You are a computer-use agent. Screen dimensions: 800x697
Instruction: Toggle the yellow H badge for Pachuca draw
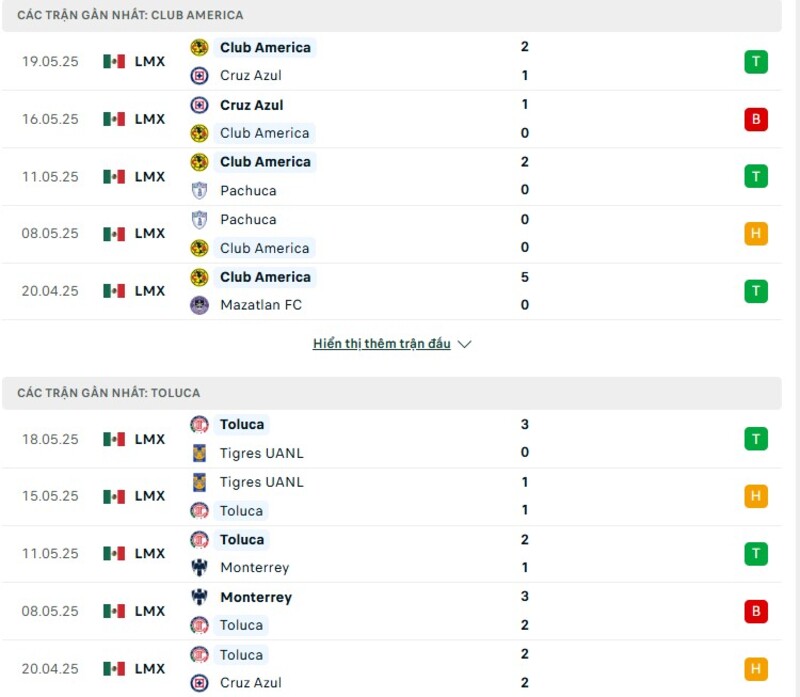click(756, 233)
